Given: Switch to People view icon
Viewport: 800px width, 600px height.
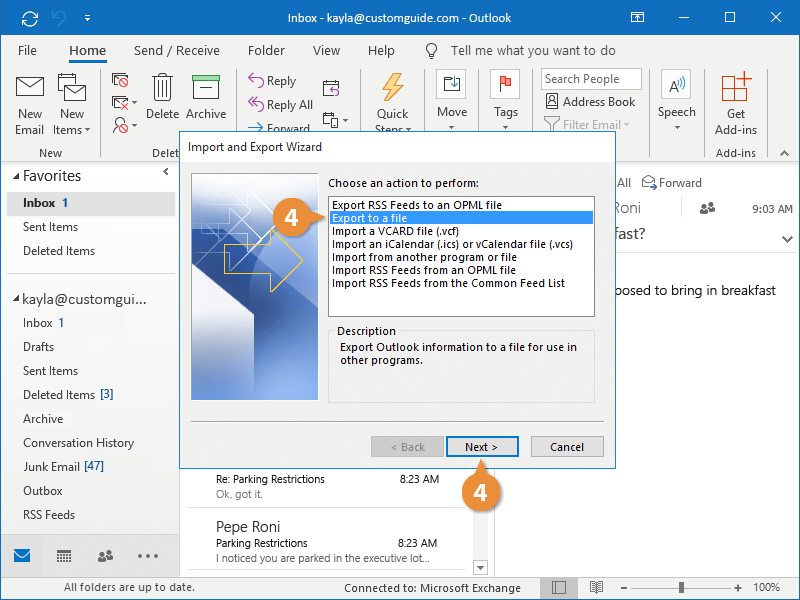Looking at the screenshot, I should (105, 556).
